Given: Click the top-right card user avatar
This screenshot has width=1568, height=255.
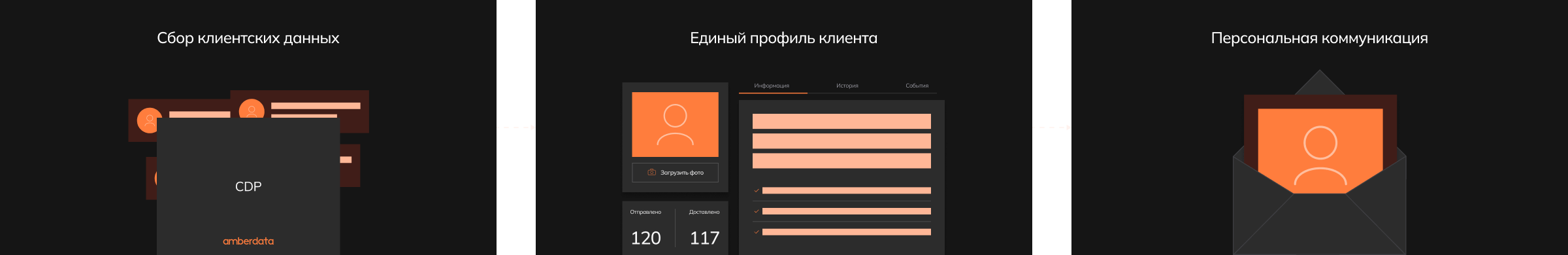Looking at the screenshot, I should pos(252,109).
